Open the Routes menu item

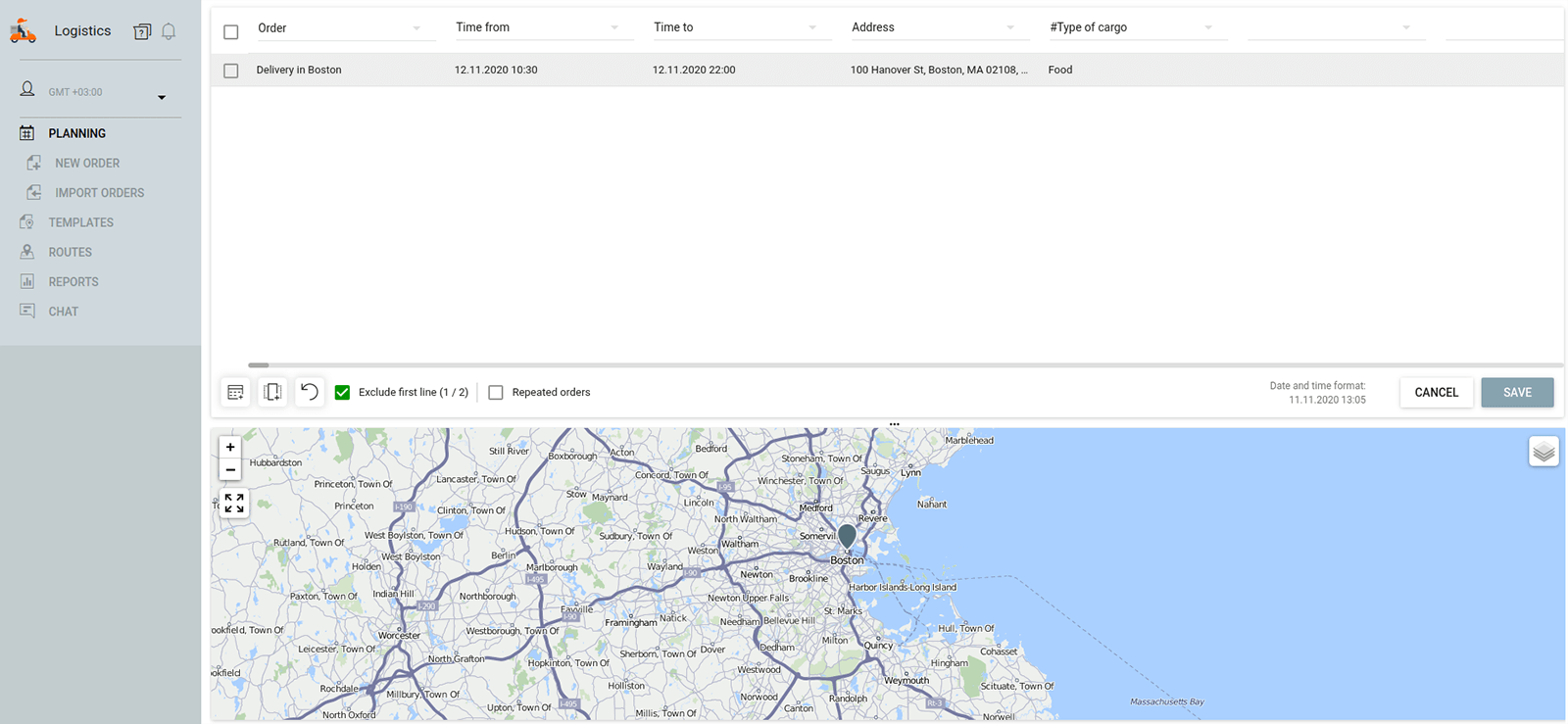[x=70, y=252]
